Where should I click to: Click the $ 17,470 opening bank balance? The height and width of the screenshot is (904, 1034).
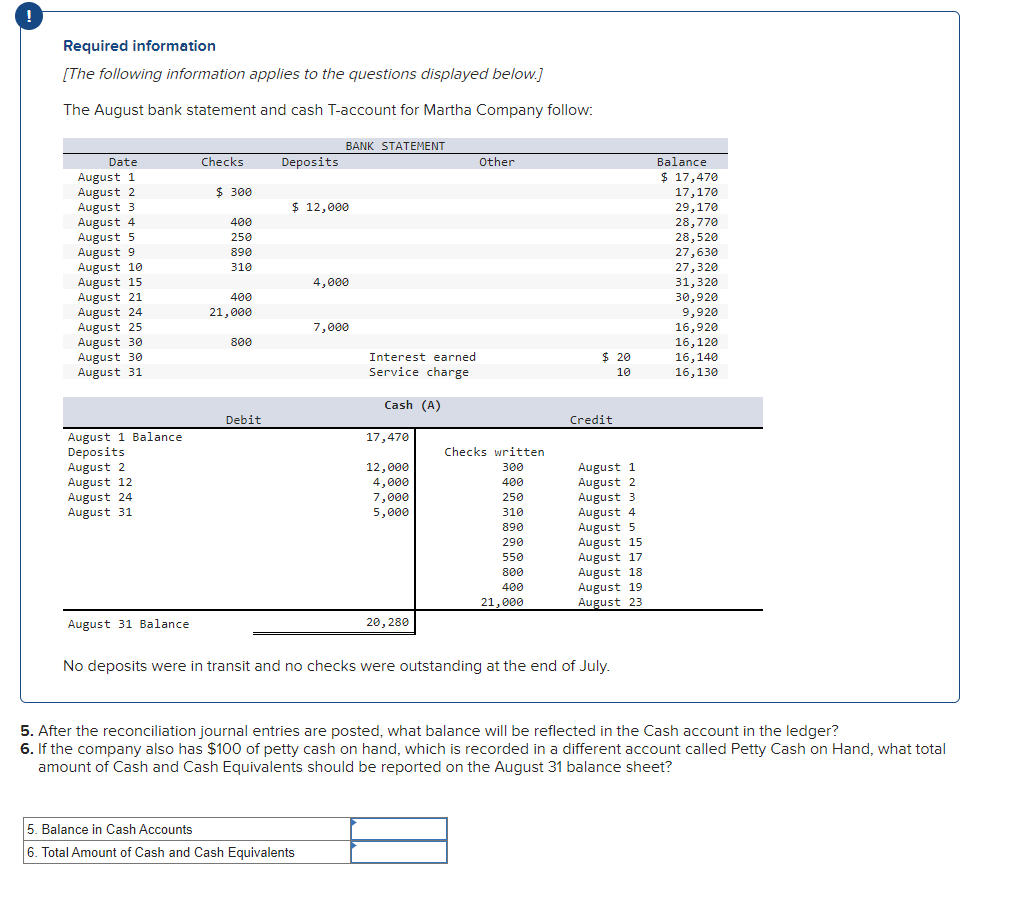[x=689, y=177]
